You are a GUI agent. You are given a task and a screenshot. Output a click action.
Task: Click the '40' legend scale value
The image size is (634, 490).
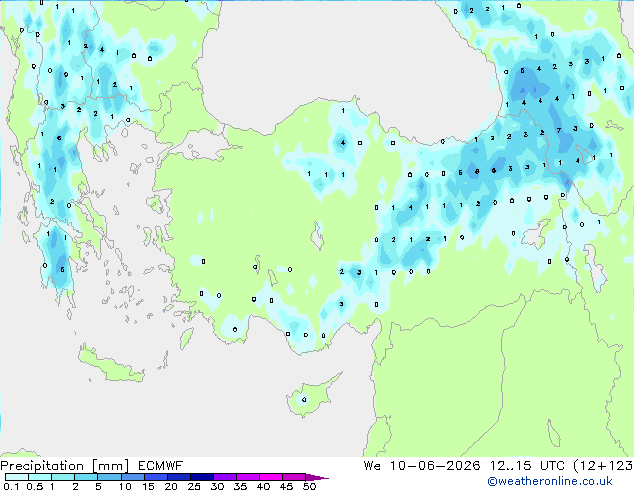pos(263,486)
